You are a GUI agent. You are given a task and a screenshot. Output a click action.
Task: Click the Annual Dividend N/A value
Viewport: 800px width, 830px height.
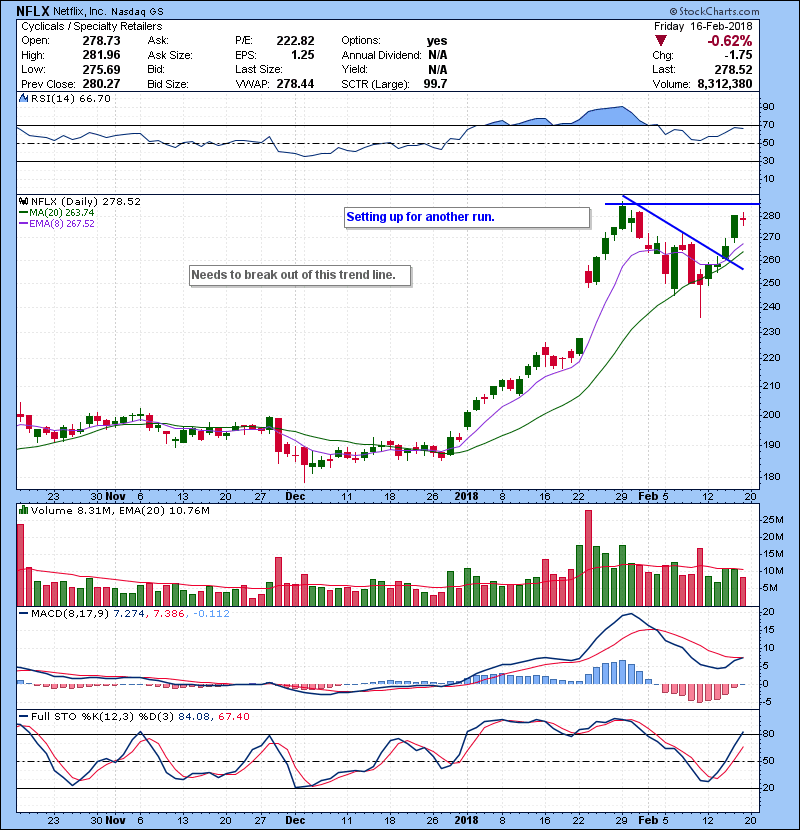click(x=438, y=55)
